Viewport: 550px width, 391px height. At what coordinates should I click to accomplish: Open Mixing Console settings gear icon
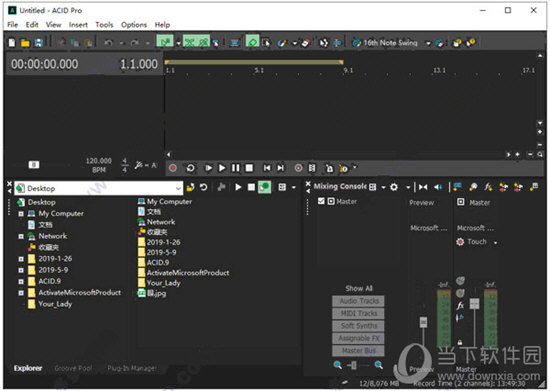pyautogui.click(x=394, y=187)
